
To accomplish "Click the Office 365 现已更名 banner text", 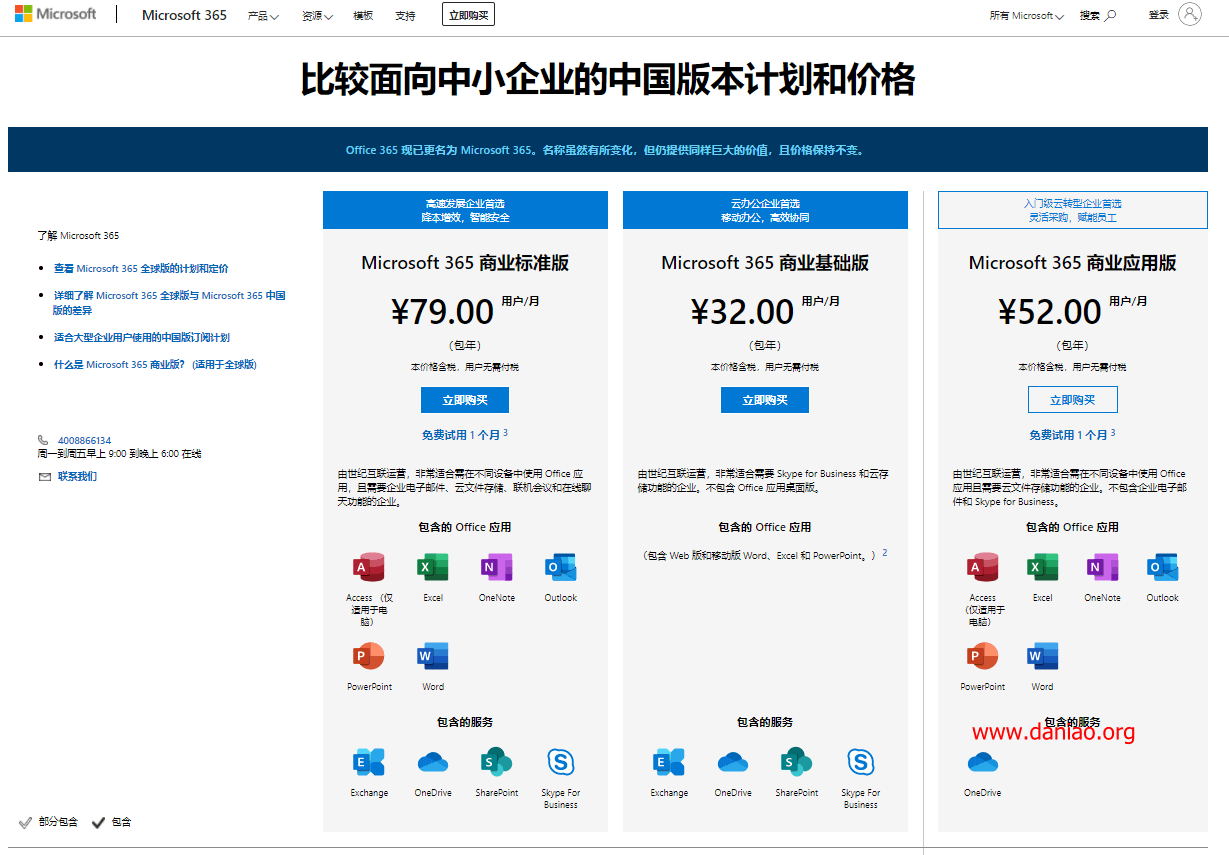I will click(x=606, y=150).
